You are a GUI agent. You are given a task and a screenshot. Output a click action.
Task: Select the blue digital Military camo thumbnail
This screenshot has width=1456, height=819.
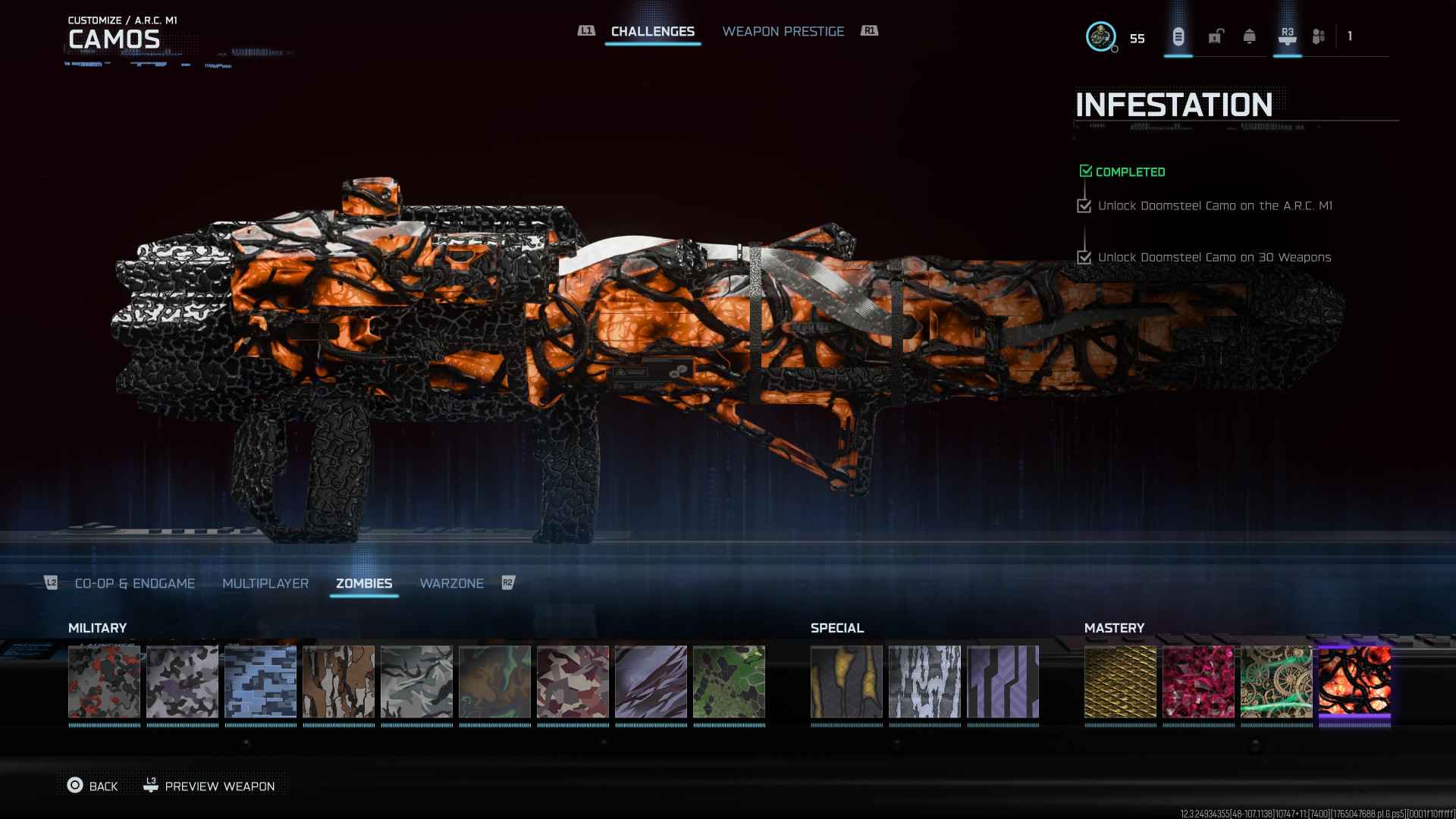(x=260, y=682)
